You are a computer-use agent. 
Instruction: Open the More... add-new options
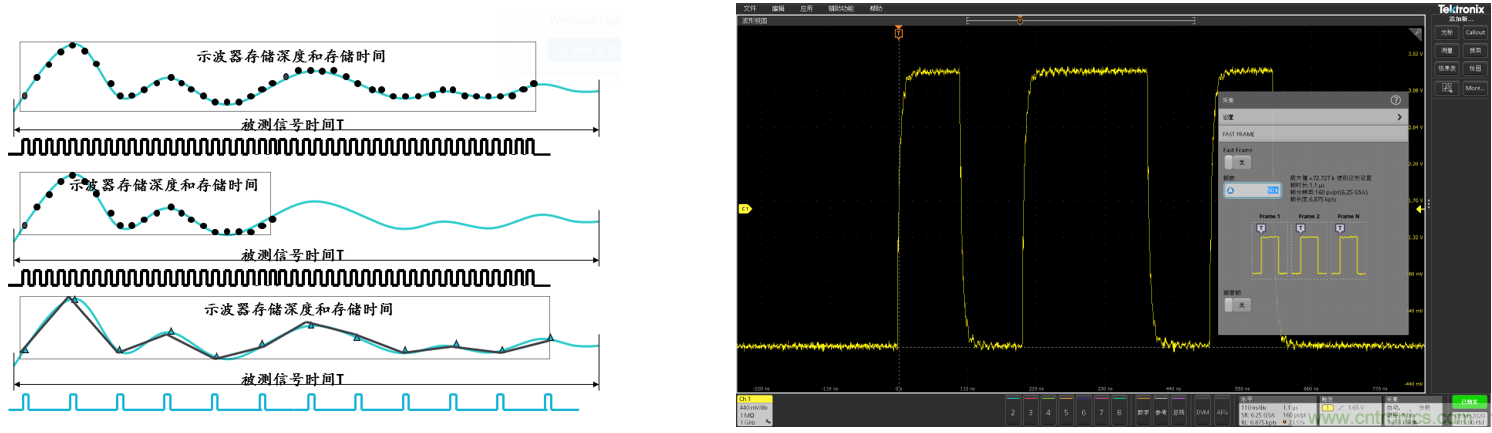[x=1475, y=88]
